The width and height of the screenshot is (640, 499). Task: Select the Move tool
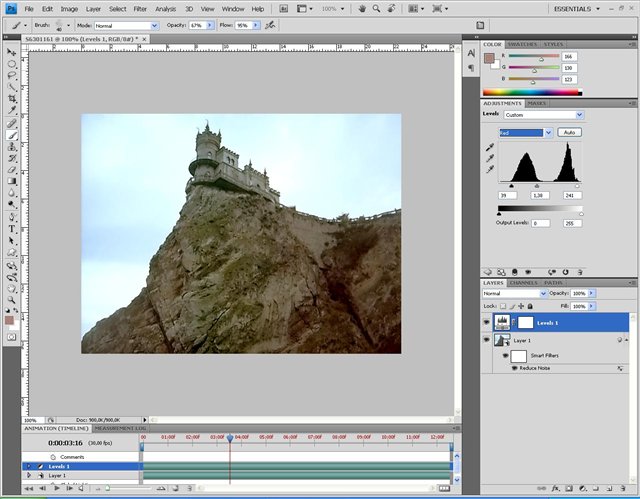tap(11, 52)
